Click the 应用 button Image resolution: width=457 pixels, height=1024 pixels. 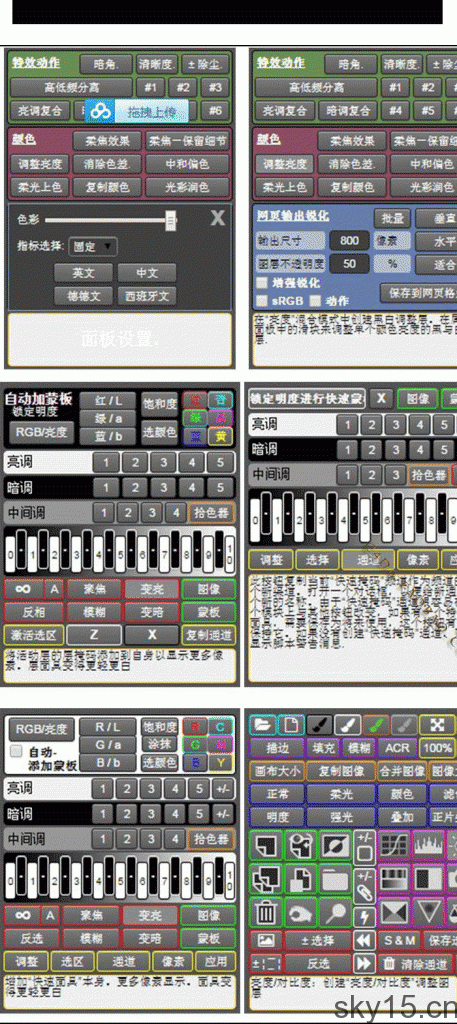215,962
